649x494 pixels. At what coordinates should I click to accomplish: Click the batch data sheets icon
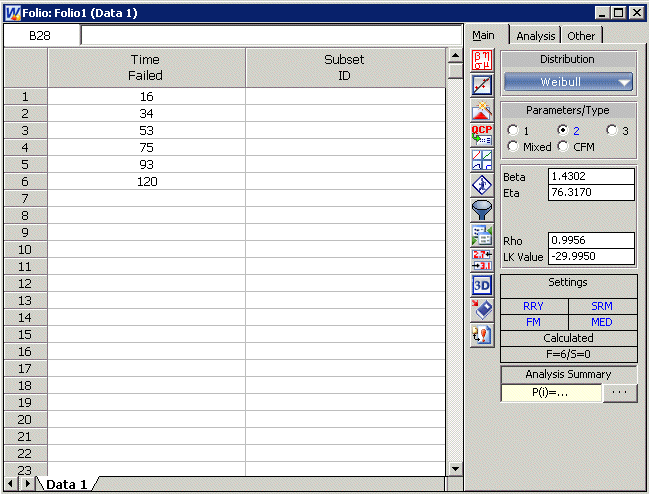click(482, 235)
